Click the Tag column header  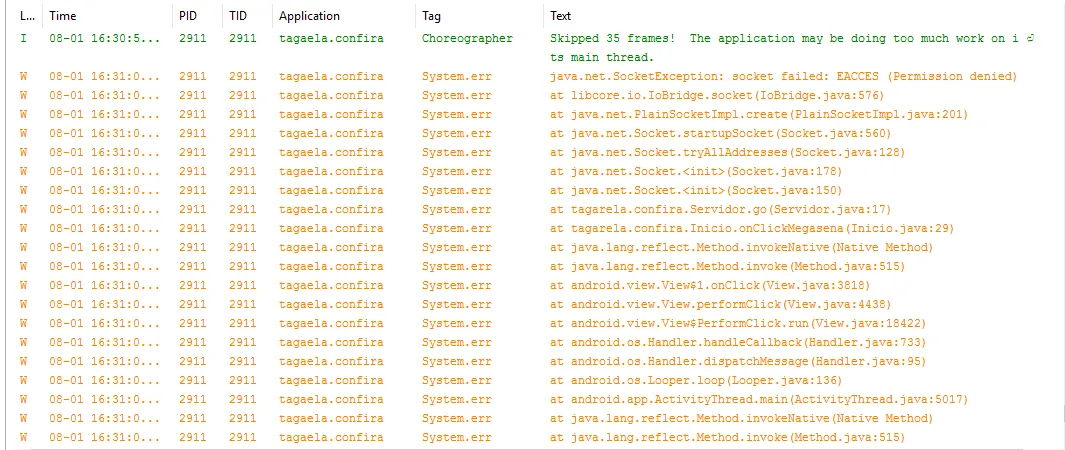click(x=432, y=16)
